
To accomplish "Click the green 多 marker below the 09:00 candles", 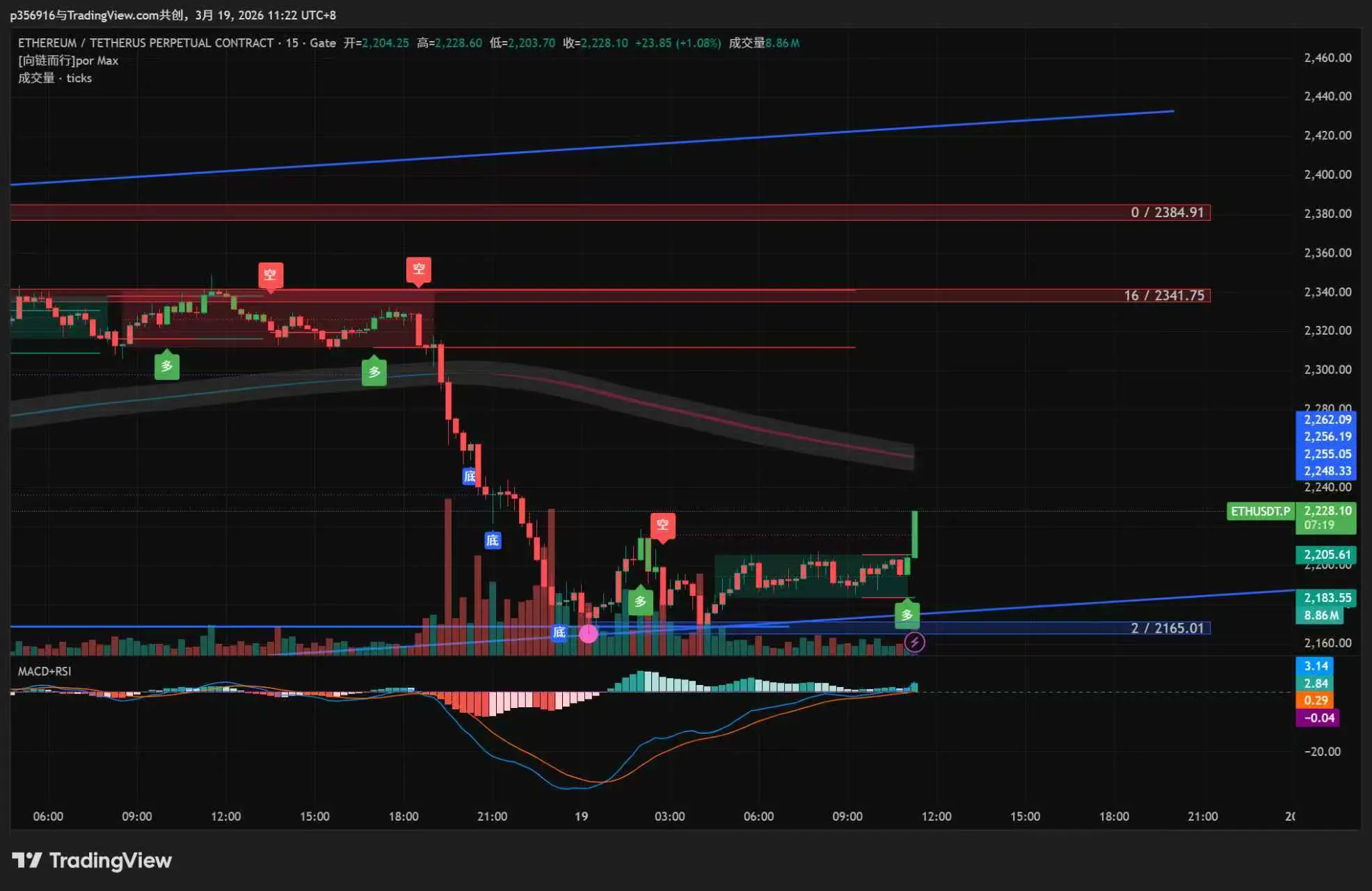I will [x=166, y=366].
